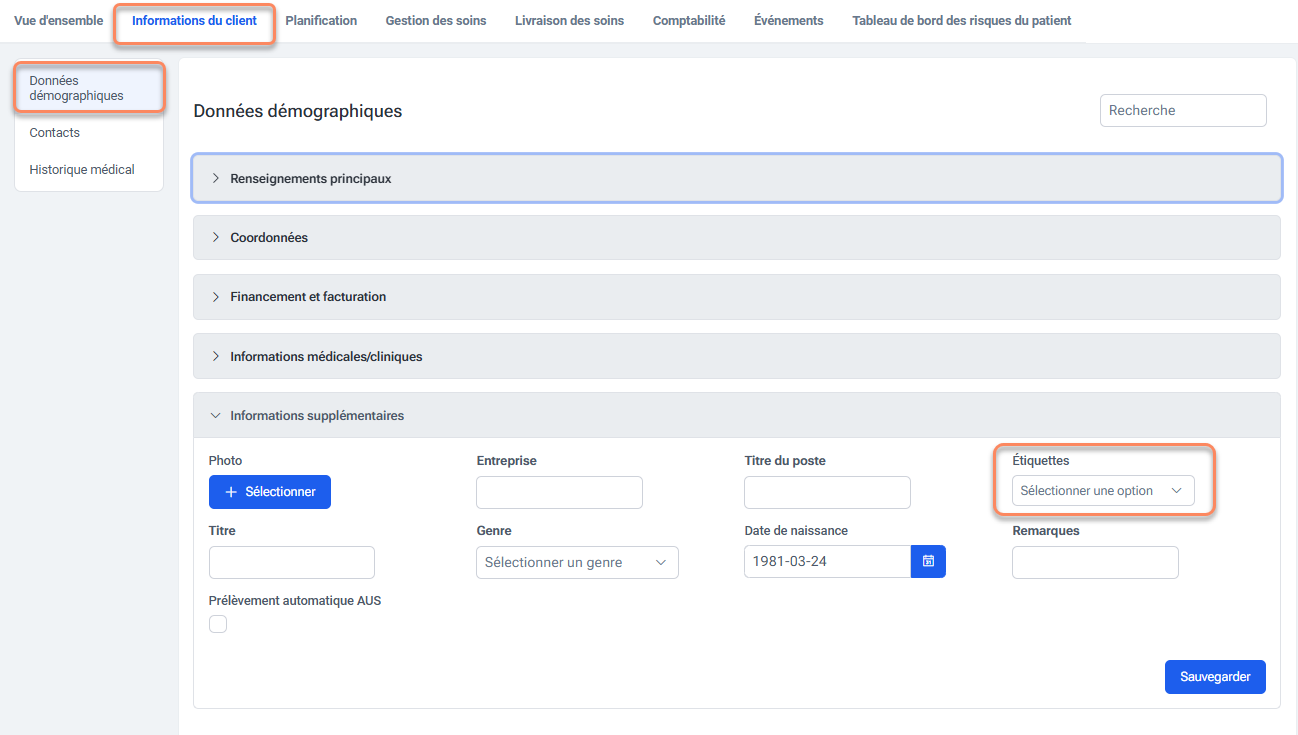Open the Planification tab
1298x735 pixels.
tap(321, 21)
